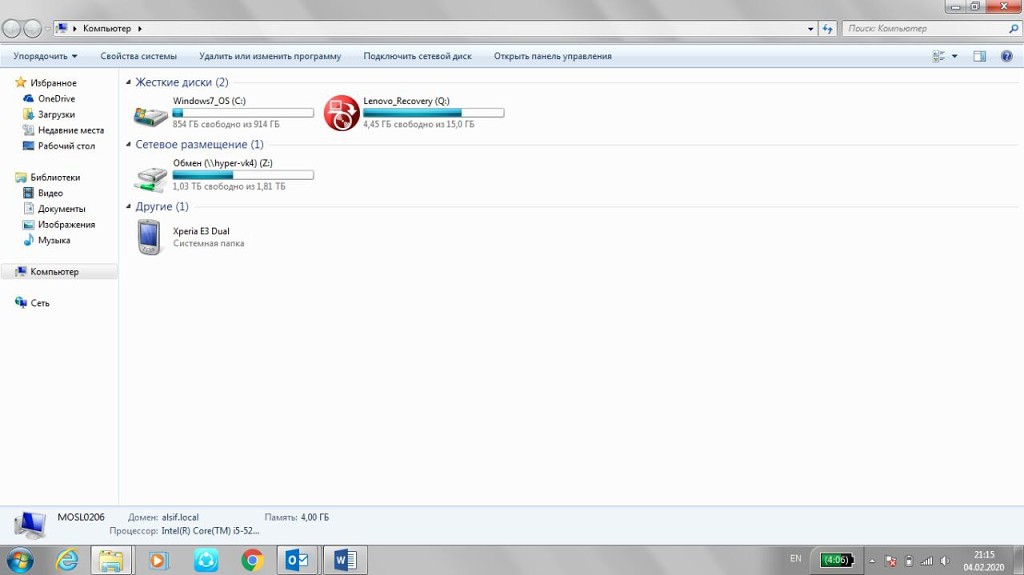1024x575 pixels.
Task: Select the Windows7_OS (C:) drive icon
Action: [151, 114]
